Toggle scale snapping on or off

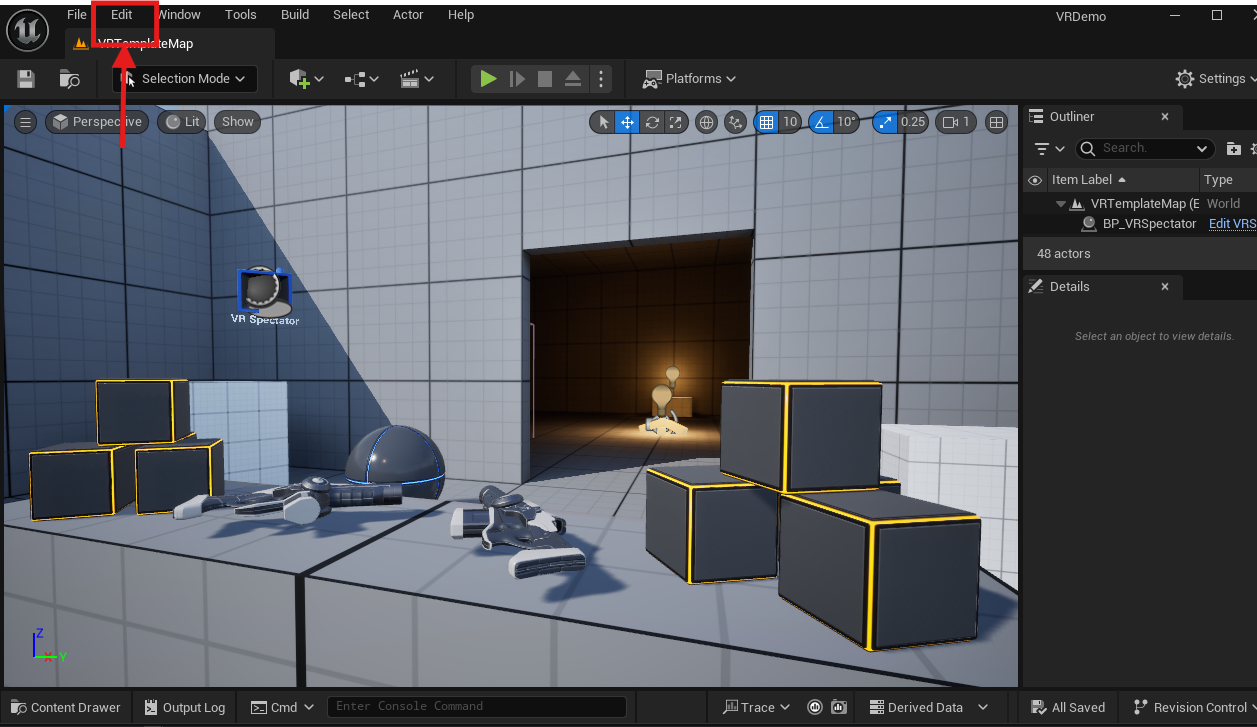coord(885,122)
